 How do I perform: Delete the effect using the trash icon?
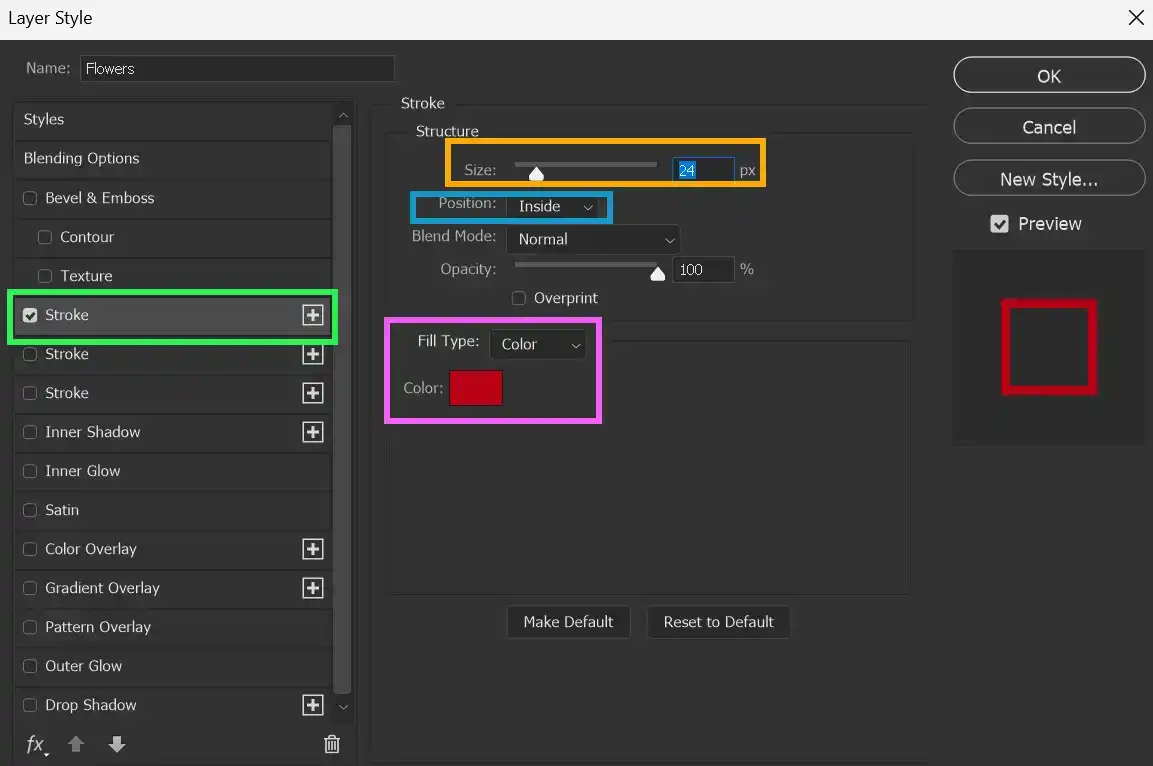332,745
